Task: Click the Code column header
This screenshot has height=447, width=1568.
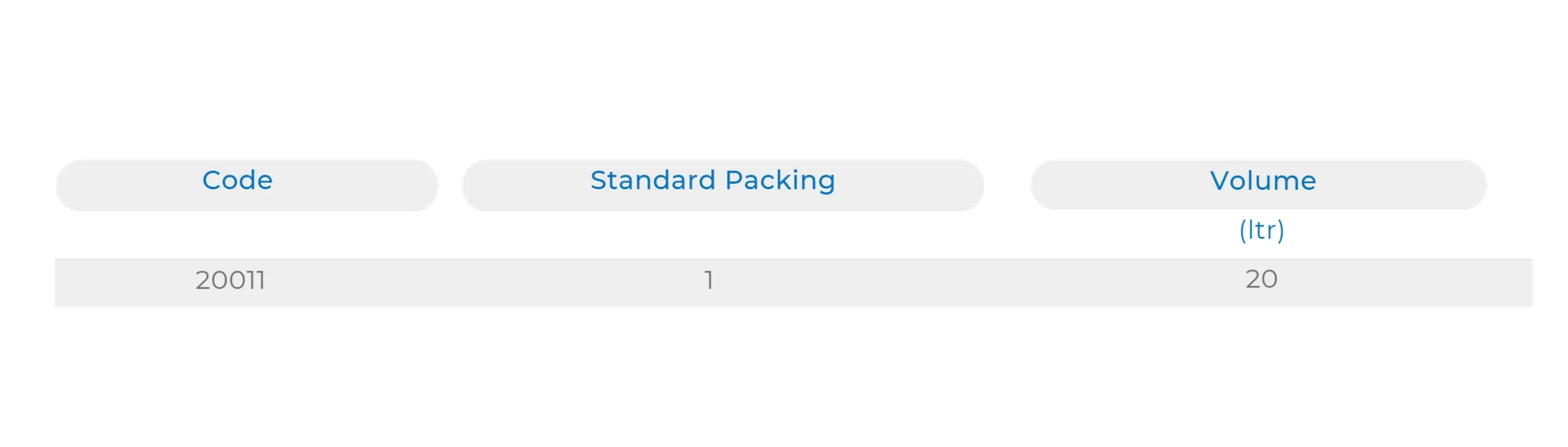Action: click(237, 181)
